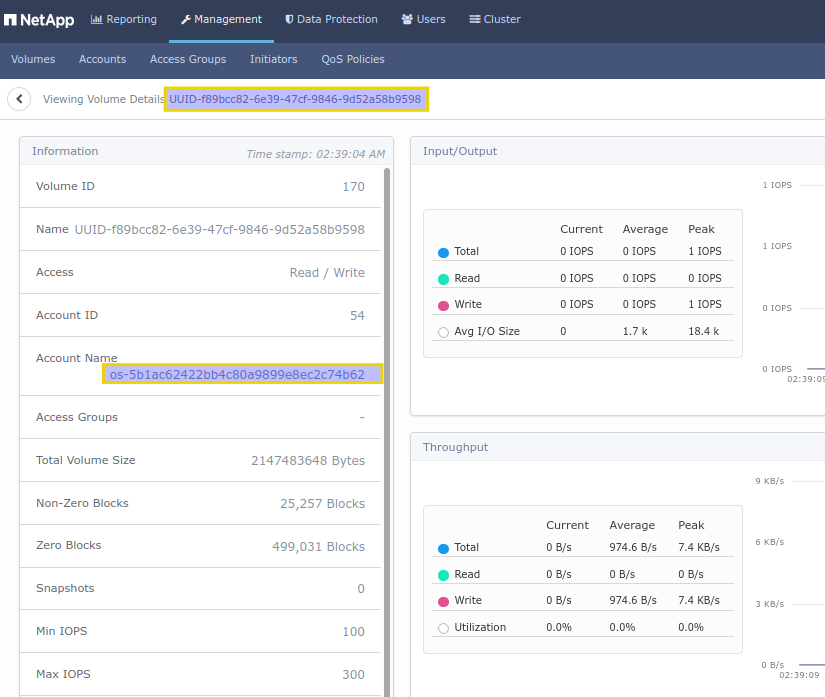Click the Input/Output panel header
Viewport: 825px width, 697px height.
618,151
